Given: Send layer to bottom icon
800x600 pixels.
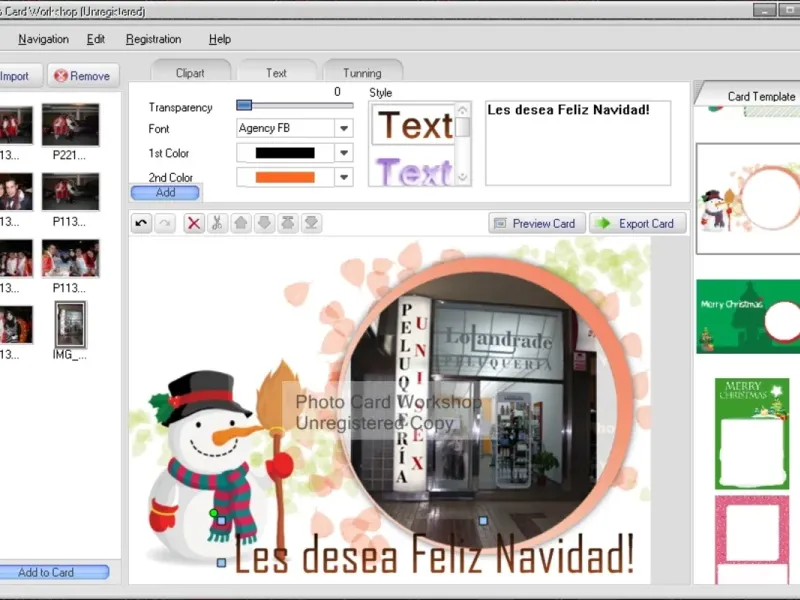Looking at the screenshot, I should point(311,223).
